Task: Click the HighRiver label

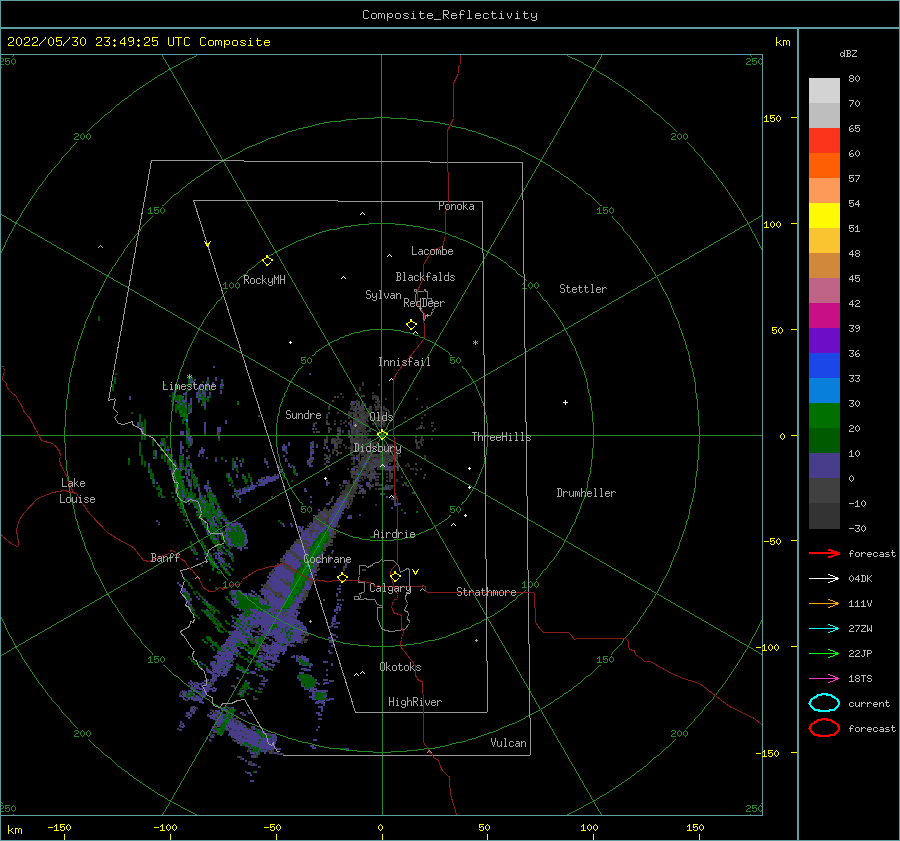Action: coord(415,702)
